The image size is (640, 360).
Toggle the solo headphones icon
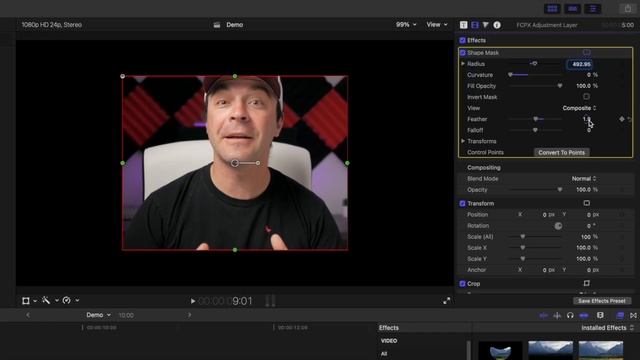pos(570,315)
